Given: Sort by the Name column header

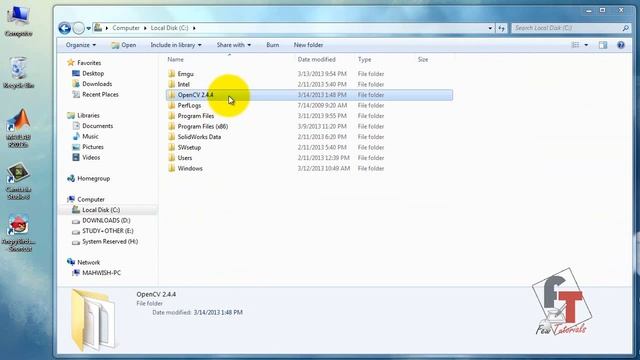Looking at the screenshot, I should point(176,60).
